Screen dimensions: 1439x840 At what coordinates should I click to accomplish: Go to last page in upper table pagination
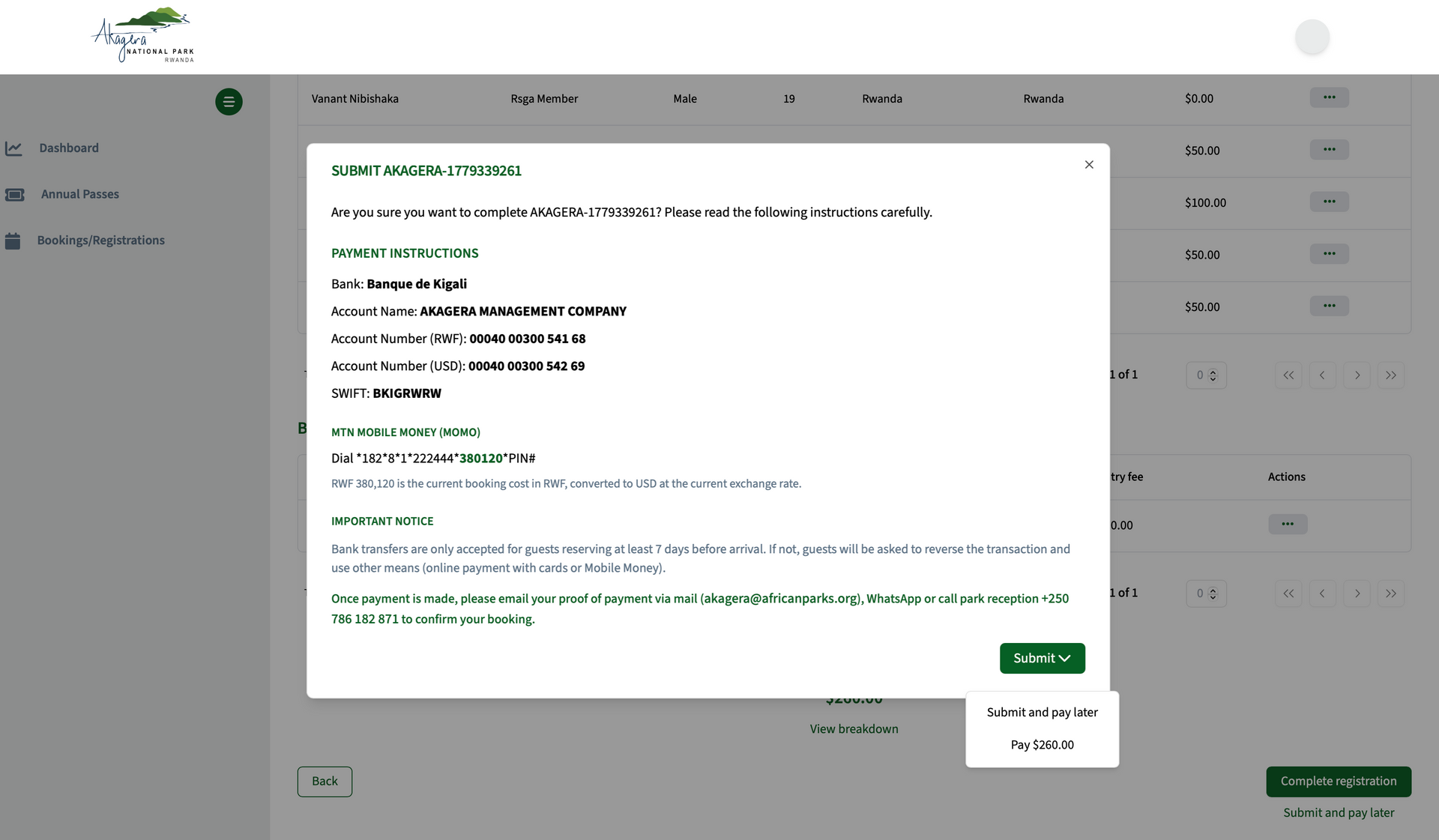[x=1391, y=375]
